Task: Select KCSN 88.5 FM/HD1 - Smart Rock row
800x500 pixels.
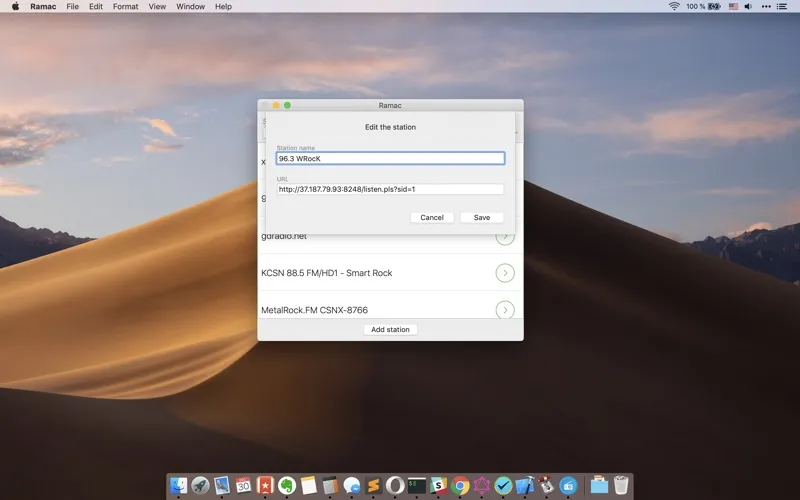Action: pos(390,273)
